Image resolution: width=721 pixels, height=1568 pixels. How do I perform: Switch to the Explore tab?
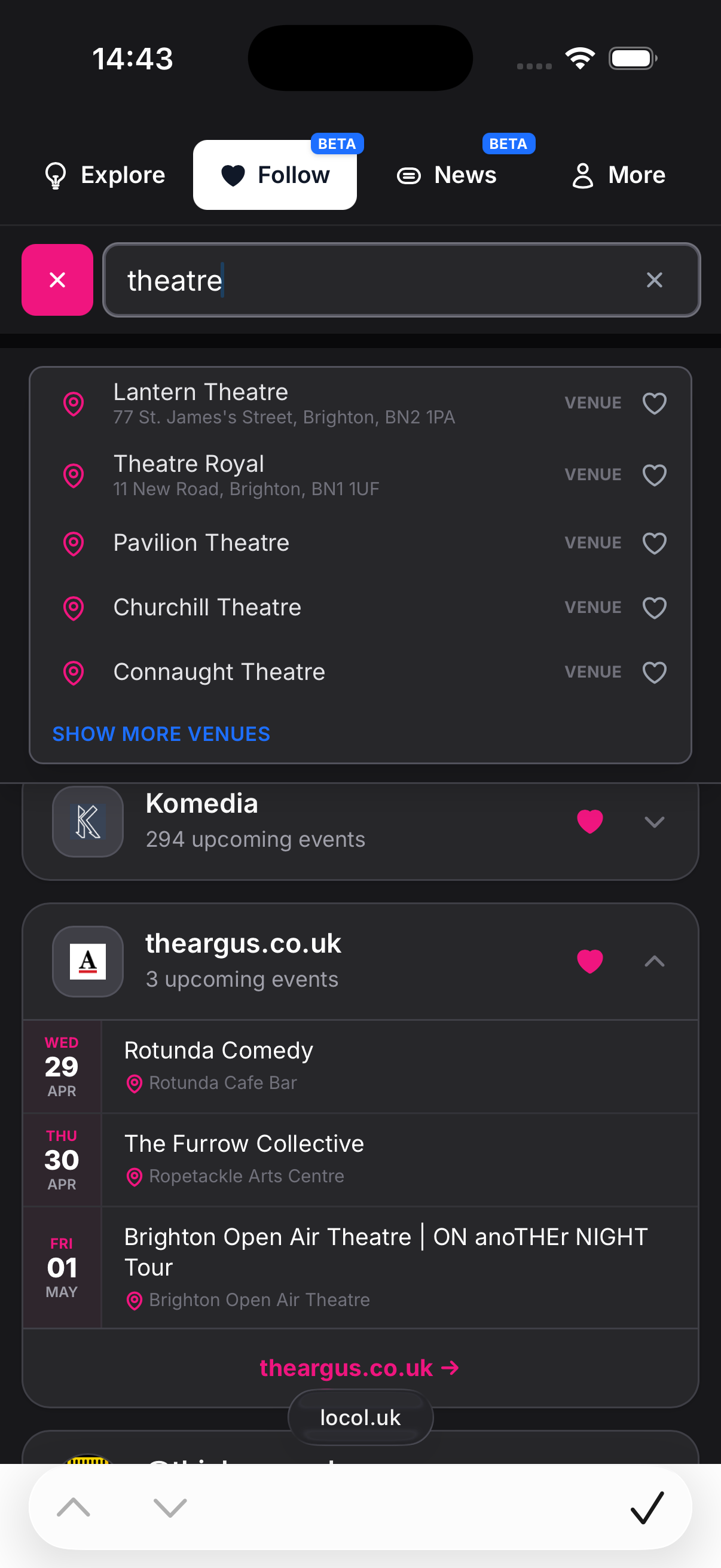105,175
